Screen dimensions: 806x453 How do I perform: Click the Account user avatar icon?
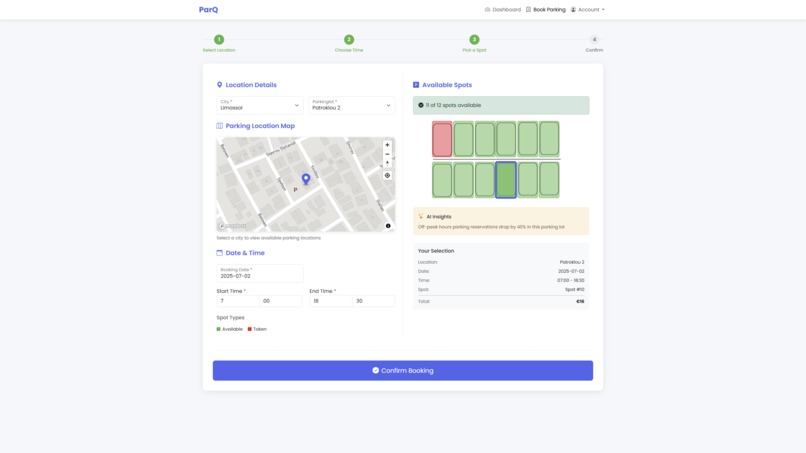[x=573, y=9]
